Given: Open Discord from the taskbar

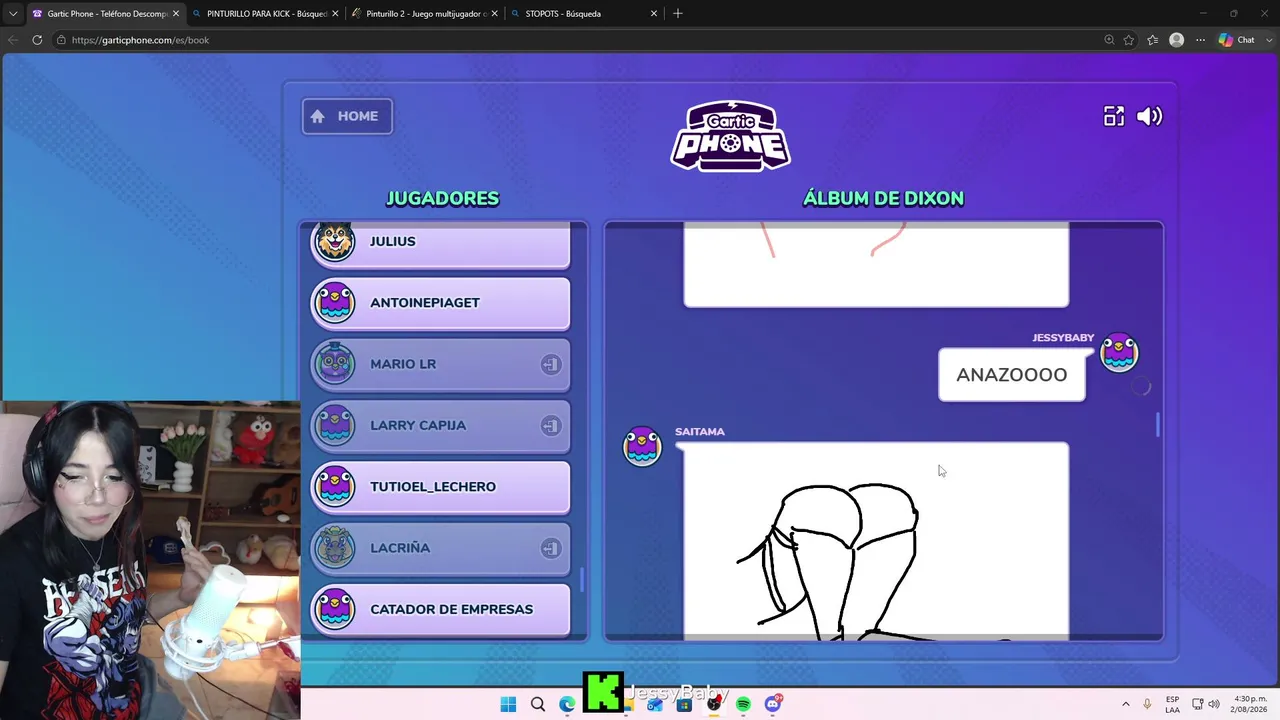Looking at the screenshot, I should click(773, 704).
